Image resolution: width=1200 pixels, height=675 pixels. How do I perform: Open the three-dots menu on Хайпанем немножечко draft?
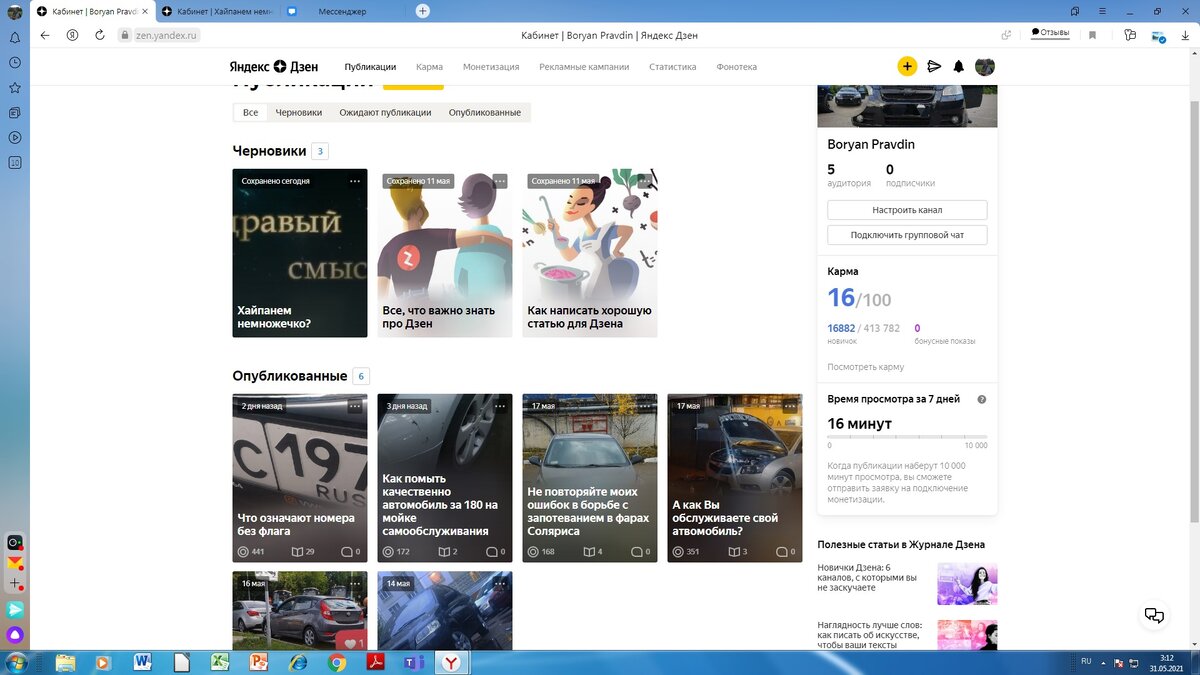355,181
